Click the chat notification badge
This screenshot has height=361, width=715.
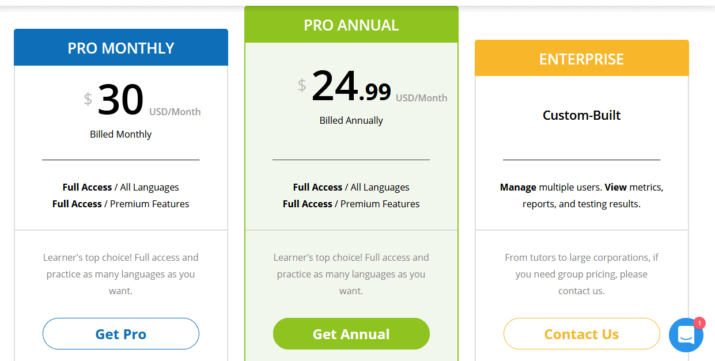point(699,323)
